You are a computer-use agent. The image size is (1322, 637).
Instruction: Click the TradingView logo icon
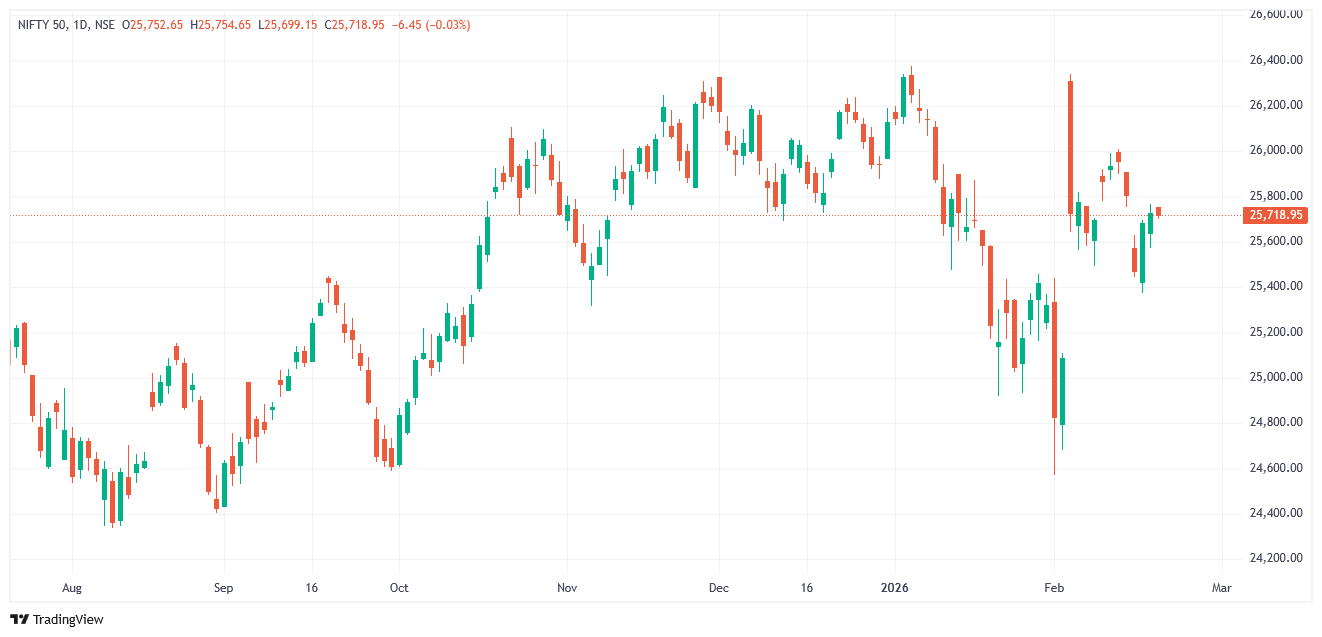pos(20,620)
